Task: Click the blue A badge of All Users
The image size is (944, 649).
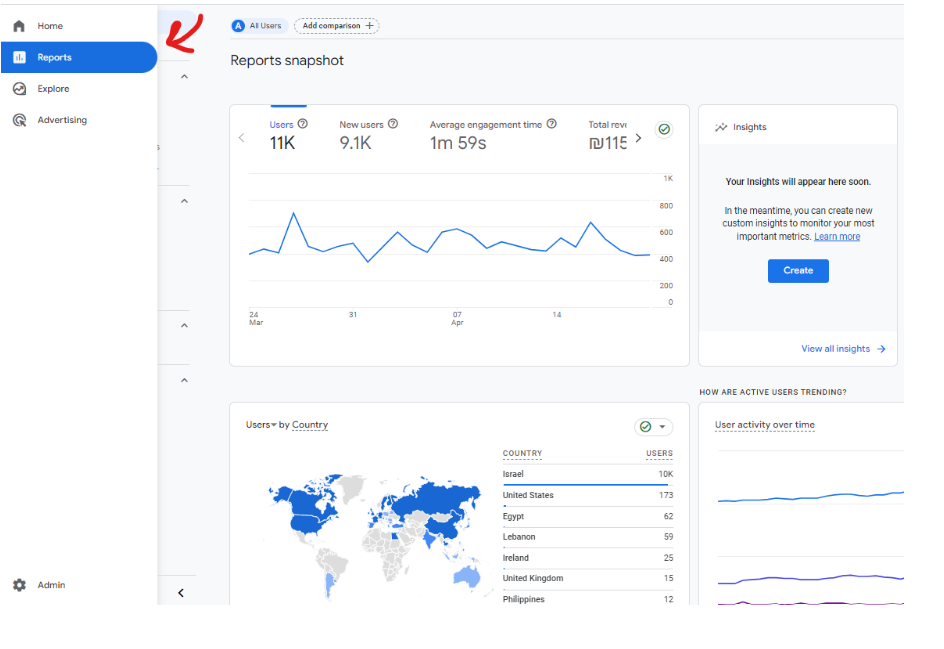Action: pos(238,26)
